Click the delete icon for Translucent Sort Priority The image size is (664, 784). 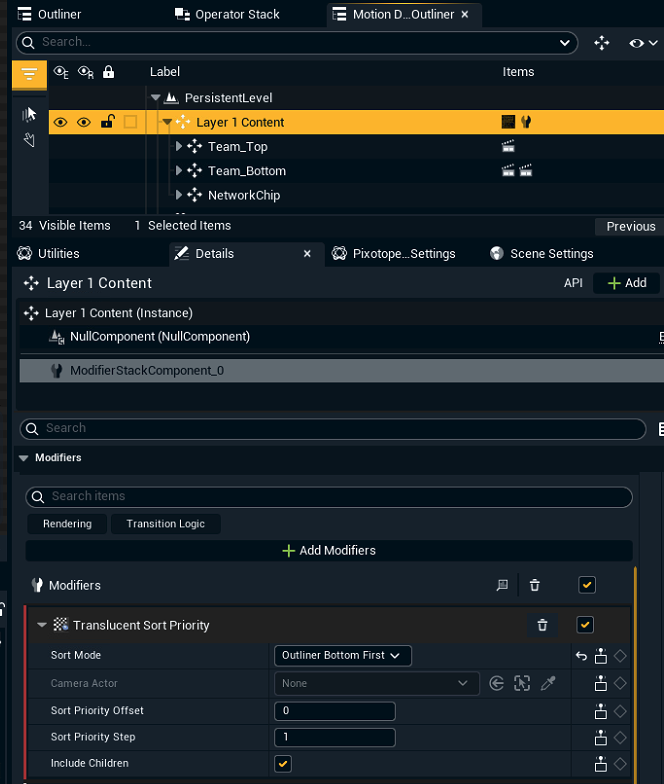(542, 625)
